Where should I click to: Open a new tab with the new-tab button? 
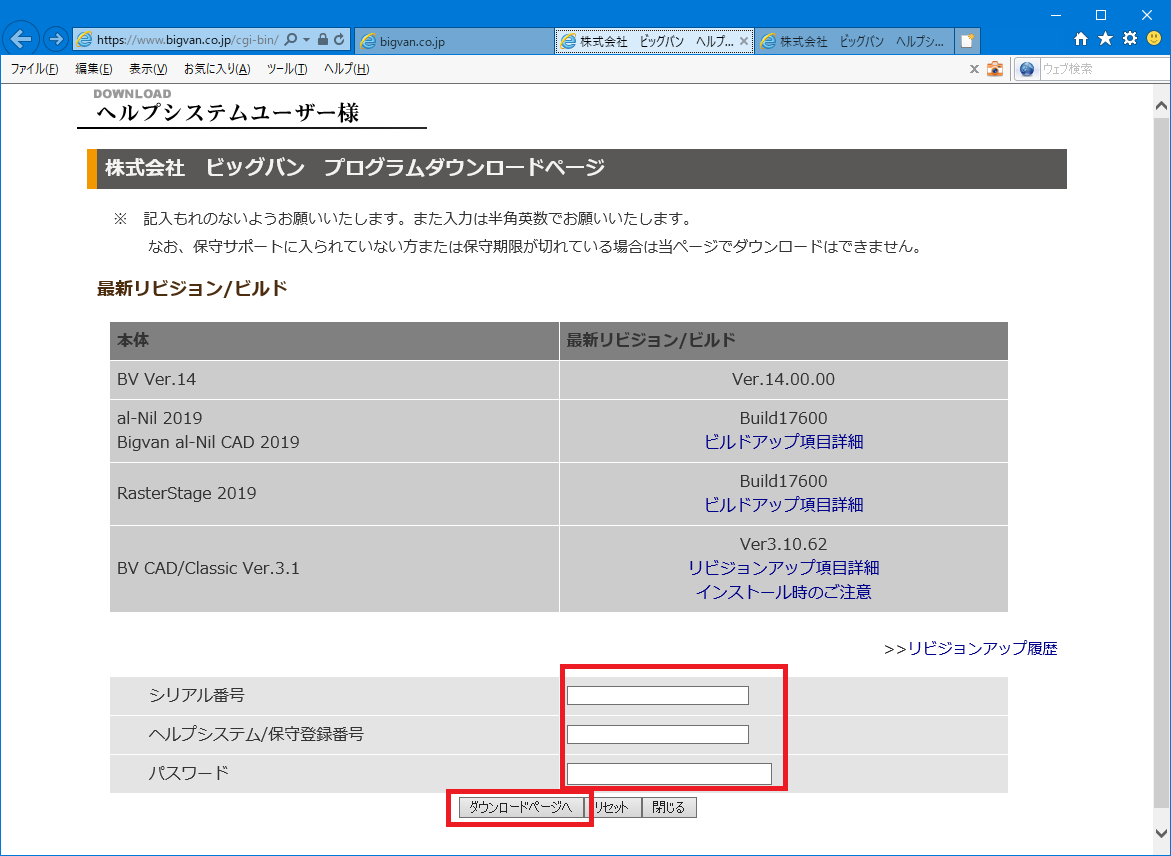(x=967, y=41)
